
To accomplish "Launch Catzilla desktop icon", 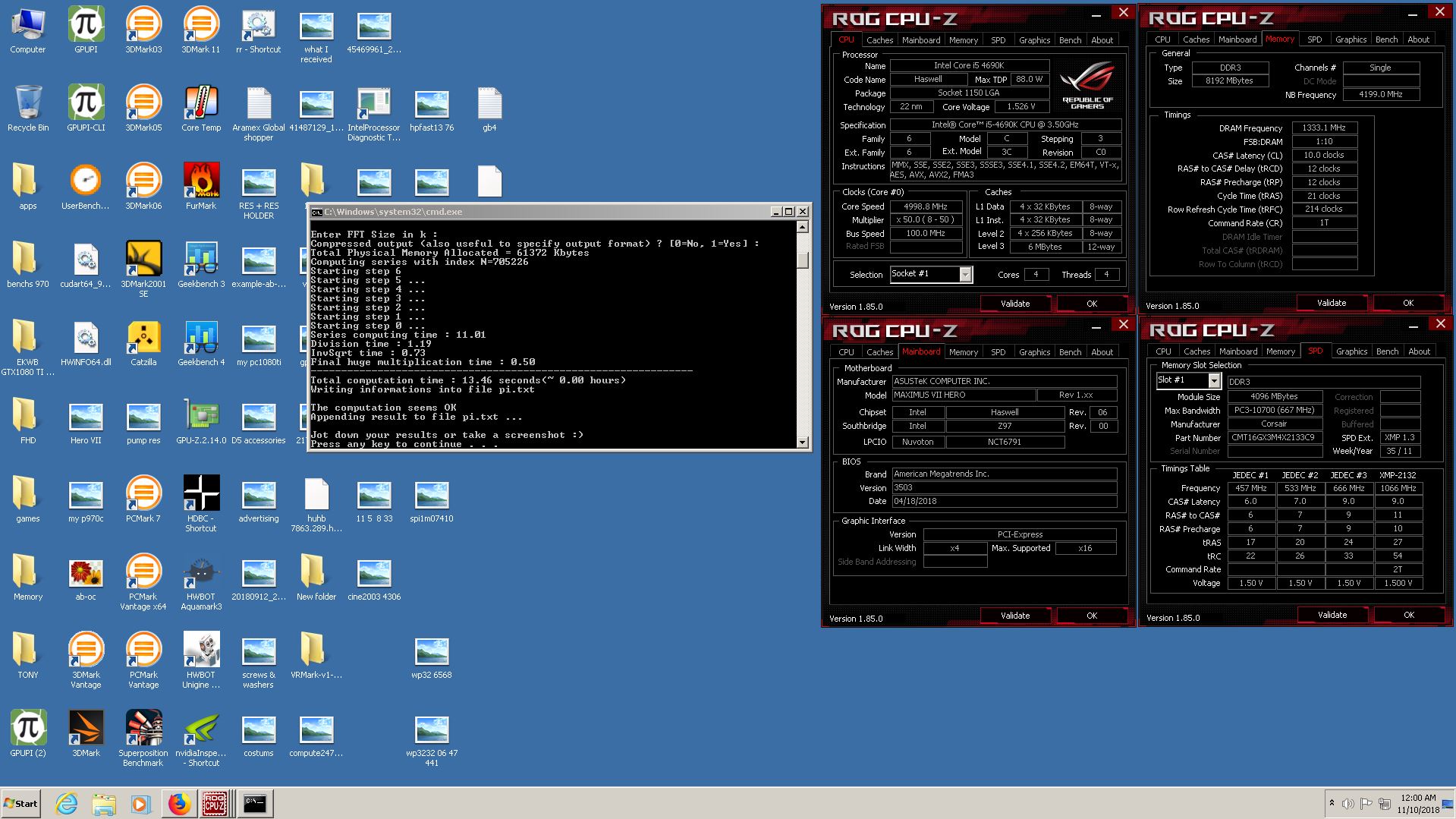I will (143, 343).
